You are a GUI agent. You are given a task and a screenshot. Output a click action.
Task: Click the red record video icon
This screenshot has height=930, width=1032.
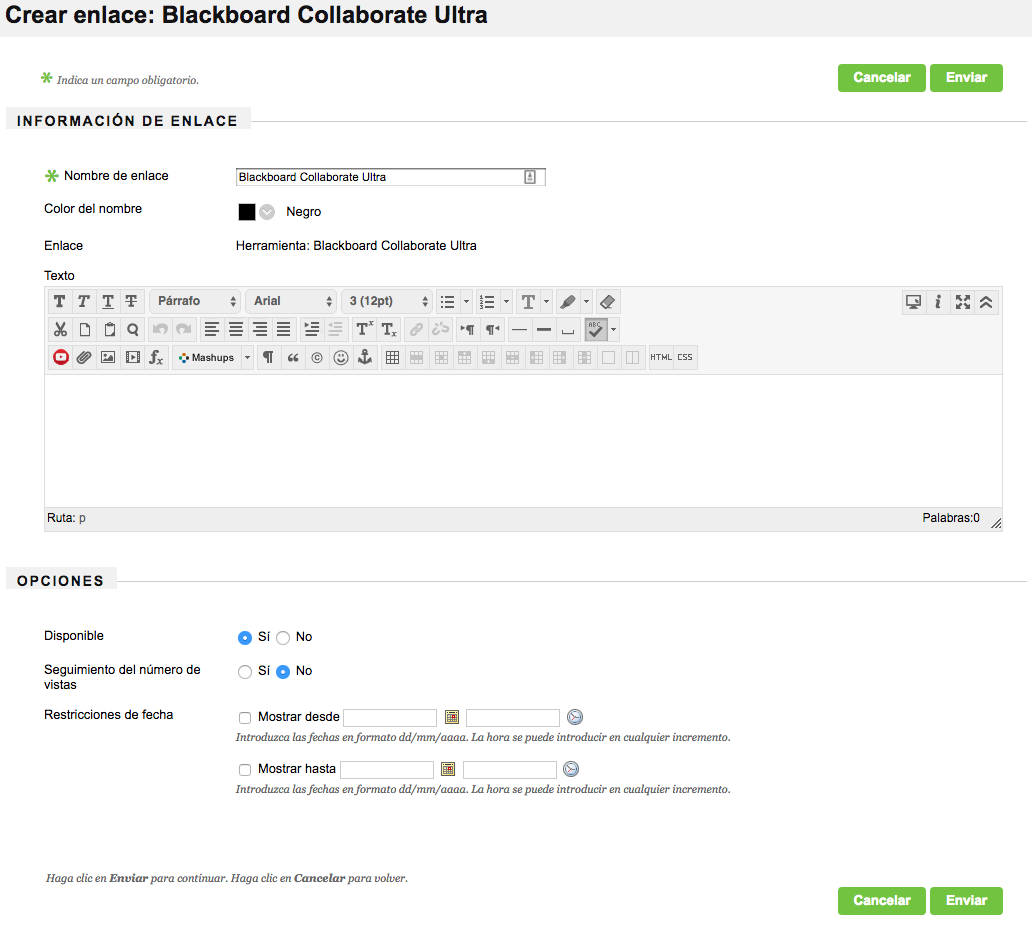[x=61, y=357]
